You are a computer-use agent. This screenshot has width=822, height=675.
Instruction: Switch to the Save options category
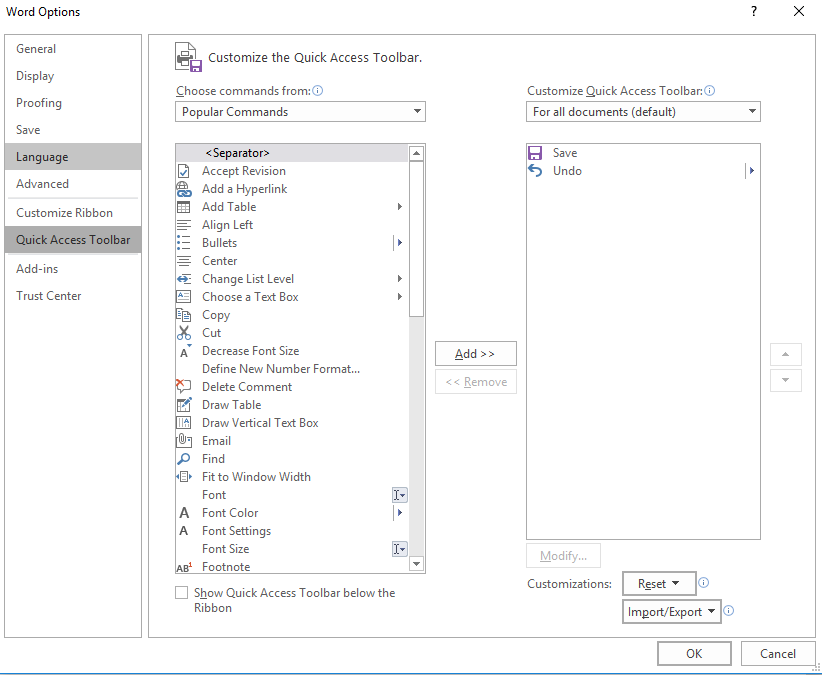(x=73, y=130)
